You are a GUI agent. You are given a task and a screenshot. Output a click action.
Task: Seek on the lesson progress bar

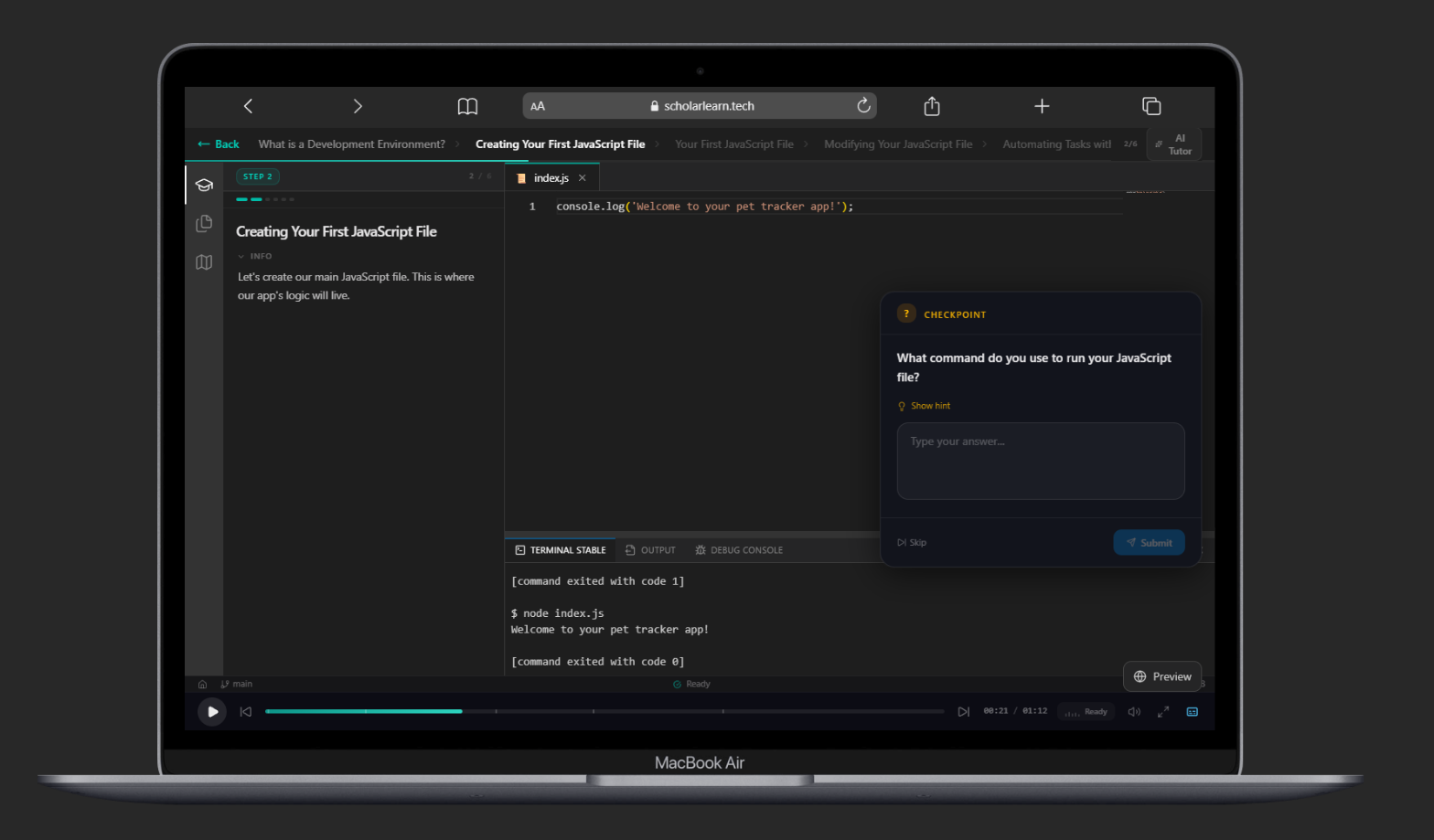point(605,711)
